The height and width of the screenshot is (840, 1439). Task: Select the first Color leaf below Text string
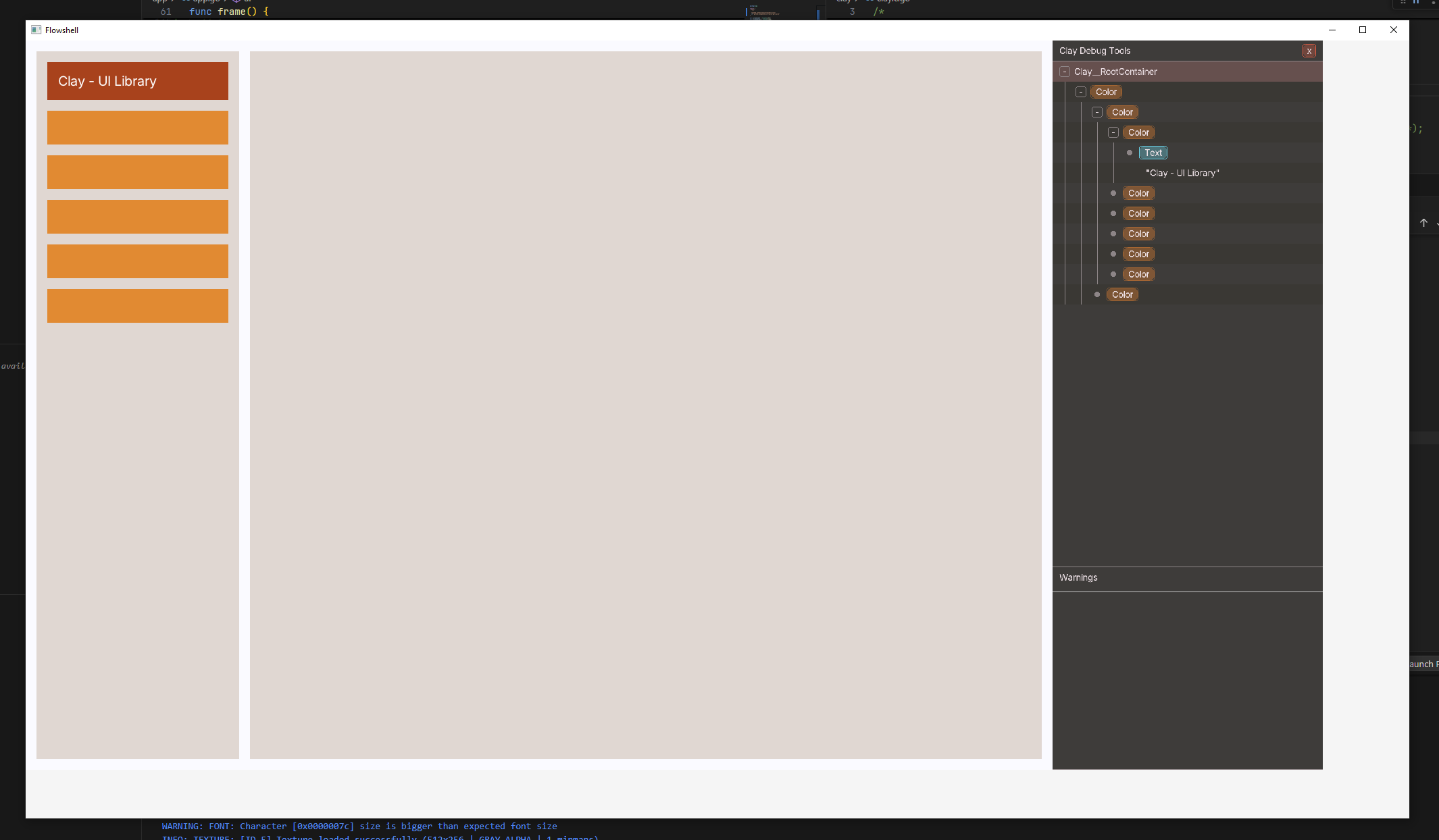pos(1138,193)
